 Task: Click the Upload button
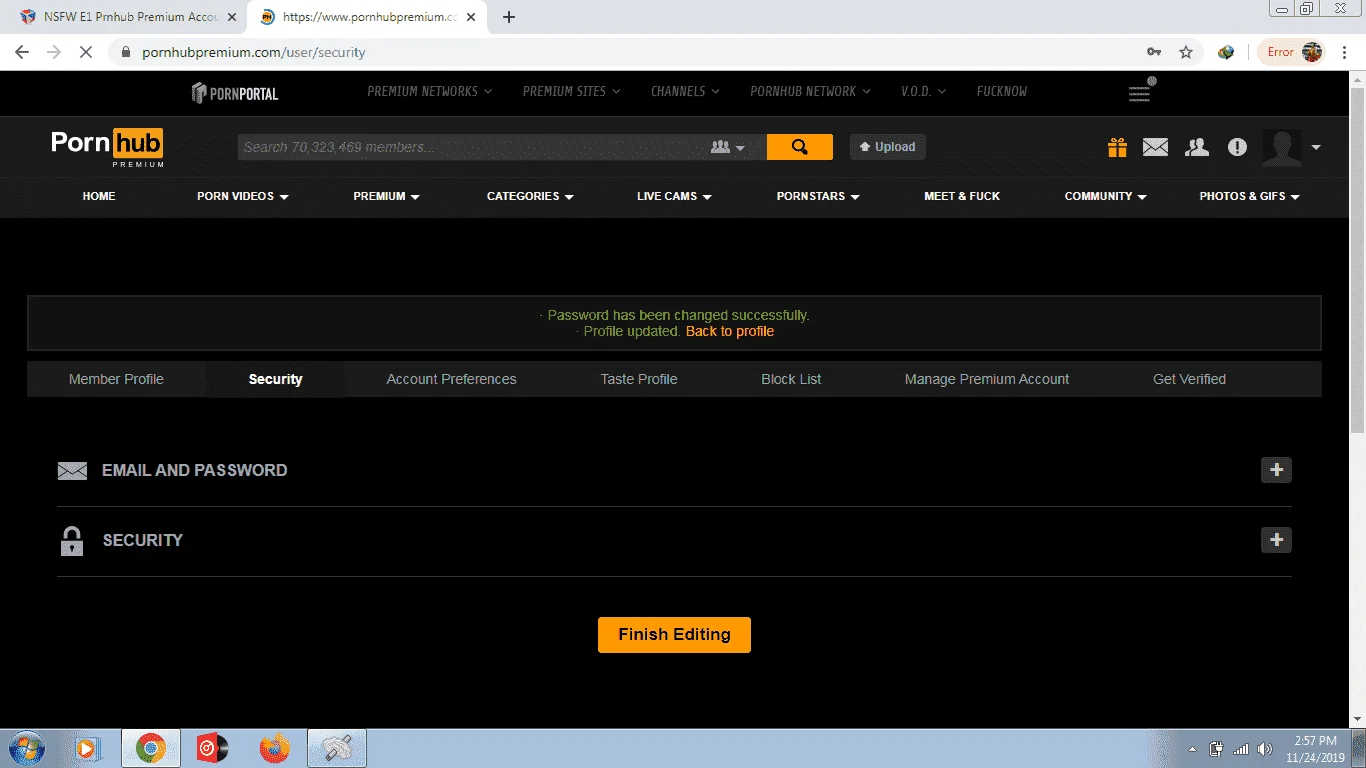pos(888,147)
